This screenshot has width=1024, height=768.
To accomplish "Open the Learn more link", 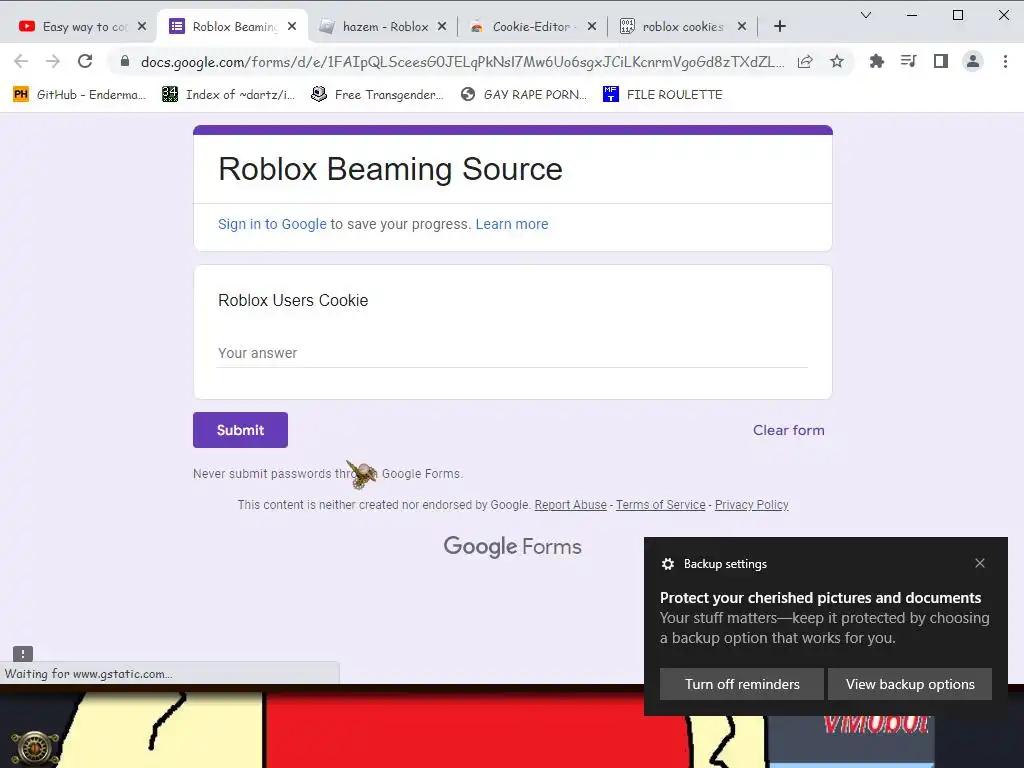I will (512, 224).
